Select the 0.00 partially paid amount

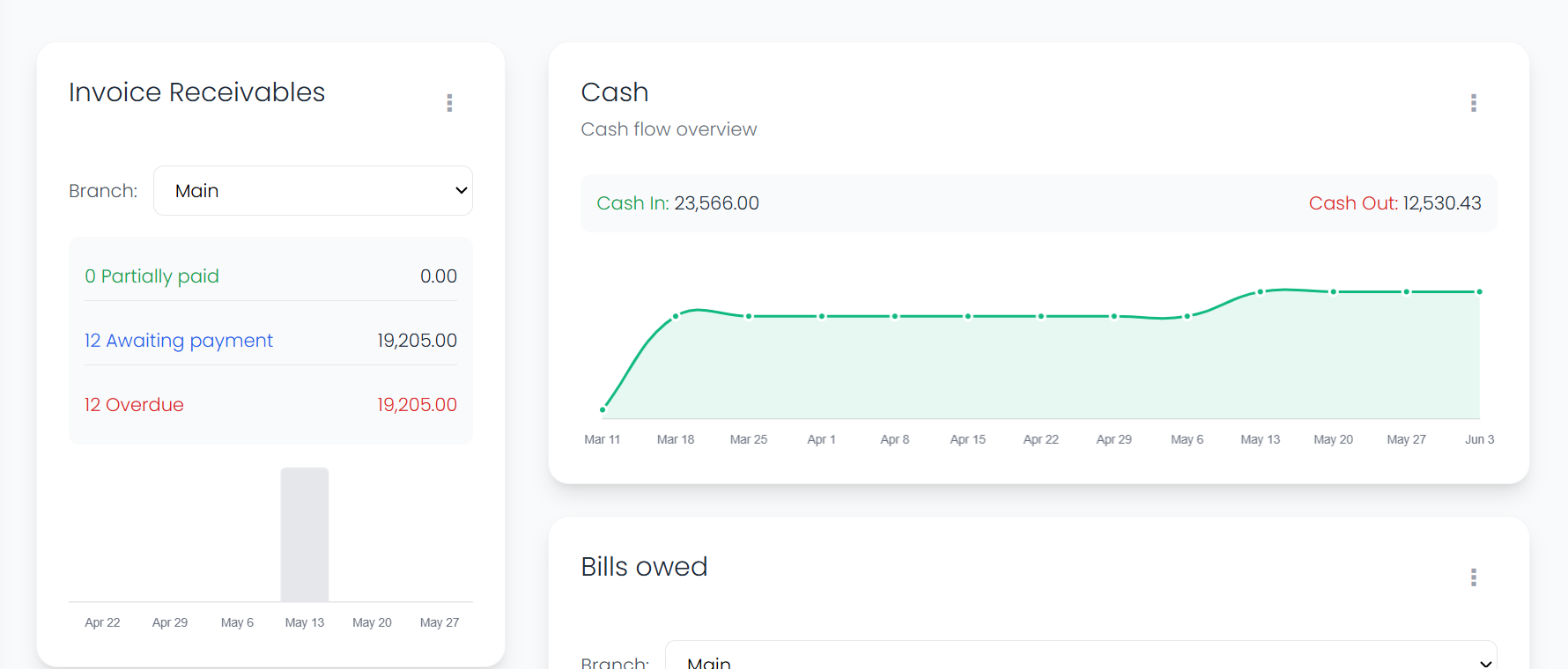(439, 276)
